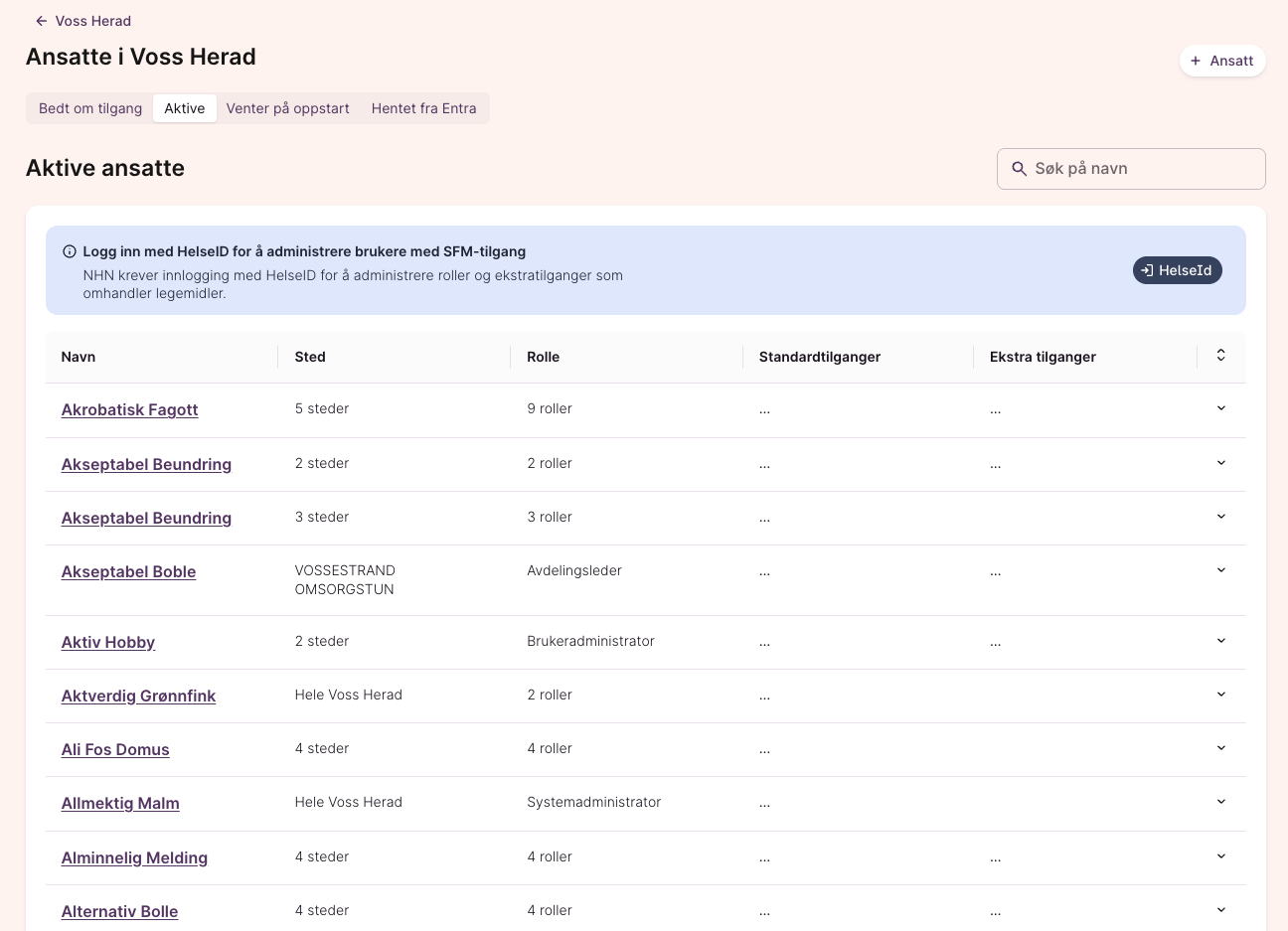Expand the Aktiv Hobby row
The image size is (1288, 931).
pyautogui.click(x=1220, y=641)
